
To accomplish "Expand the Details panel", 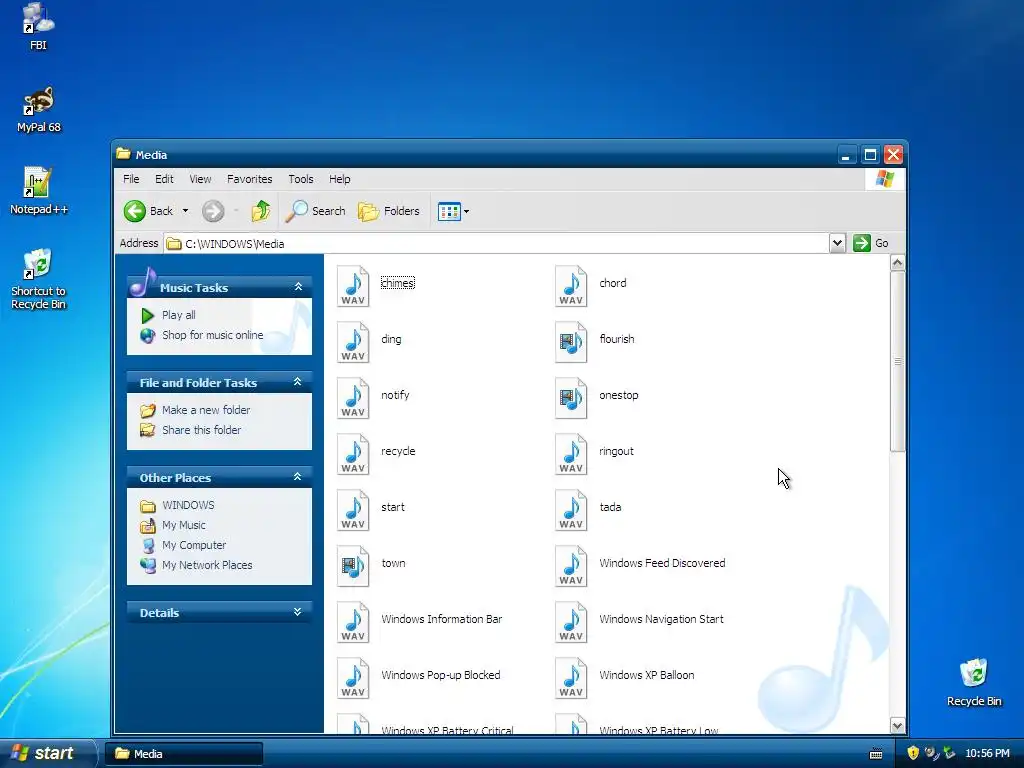I will [x=298, y=612].
